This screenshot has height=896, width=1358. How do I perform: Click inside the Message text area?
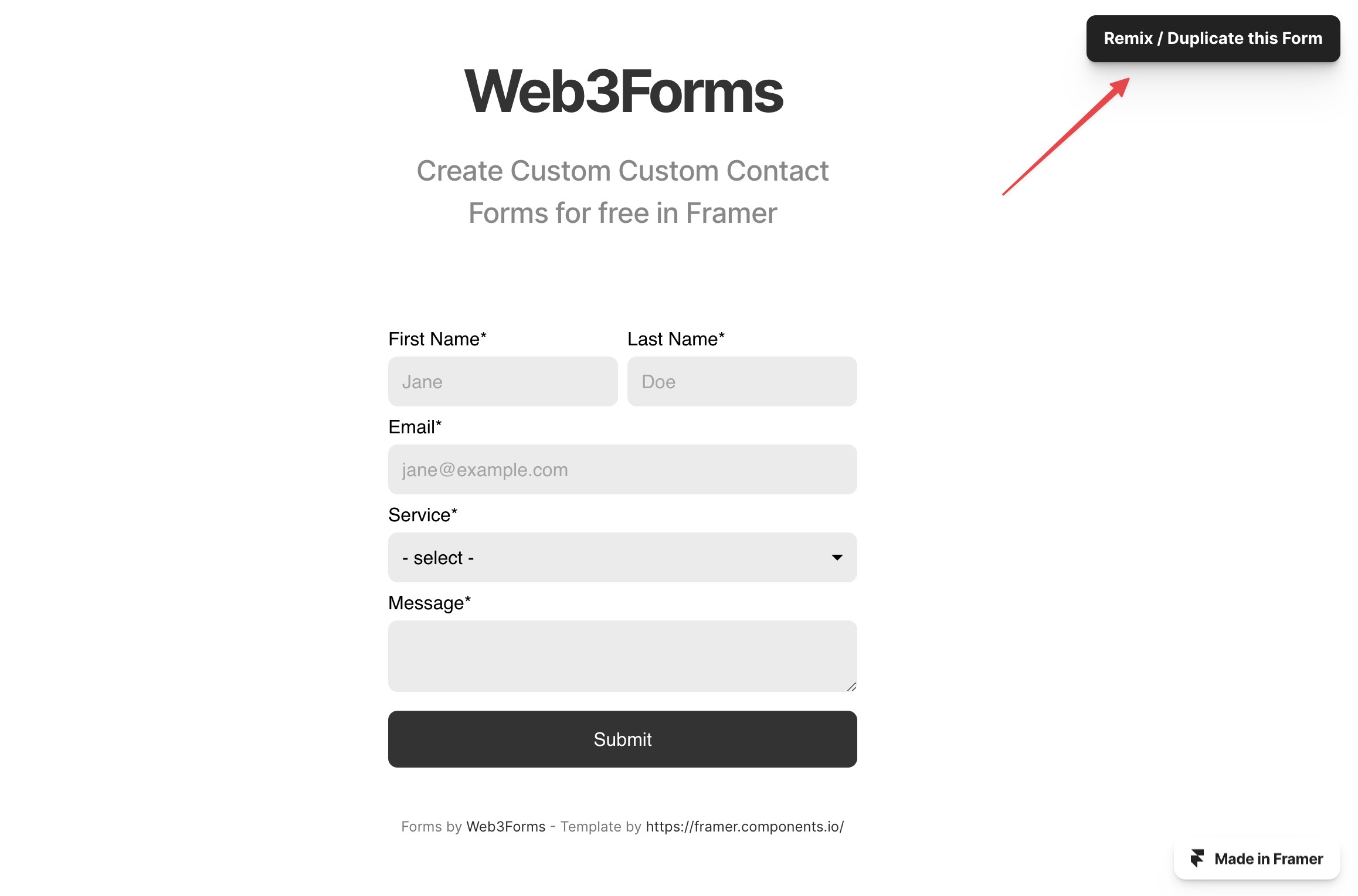pyautogui.click(x=623, y=656)
